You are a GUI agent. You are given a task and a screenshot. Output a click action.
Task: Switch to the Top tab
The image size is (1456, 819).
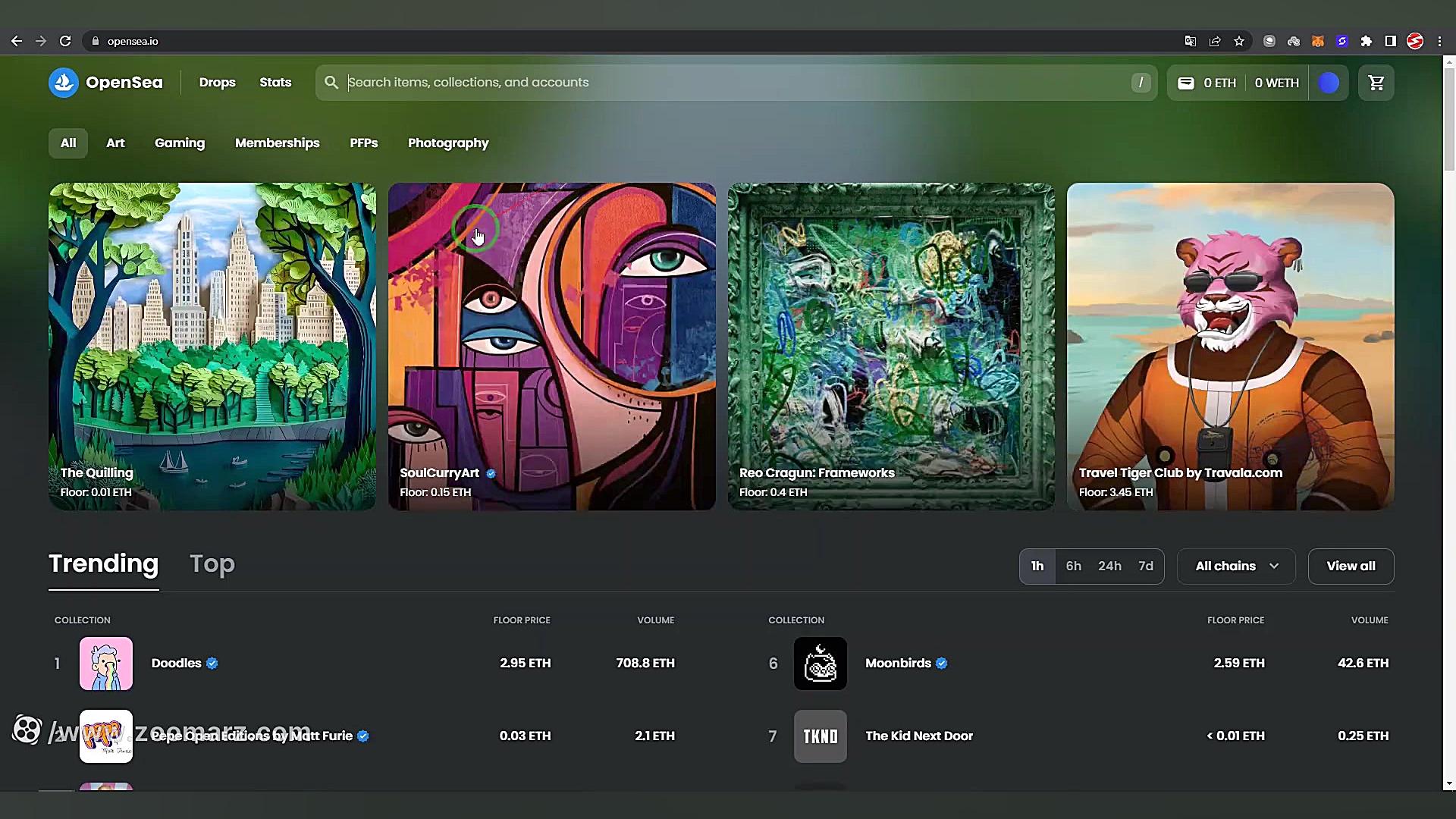pyautogui.click(x=212, y=564)
